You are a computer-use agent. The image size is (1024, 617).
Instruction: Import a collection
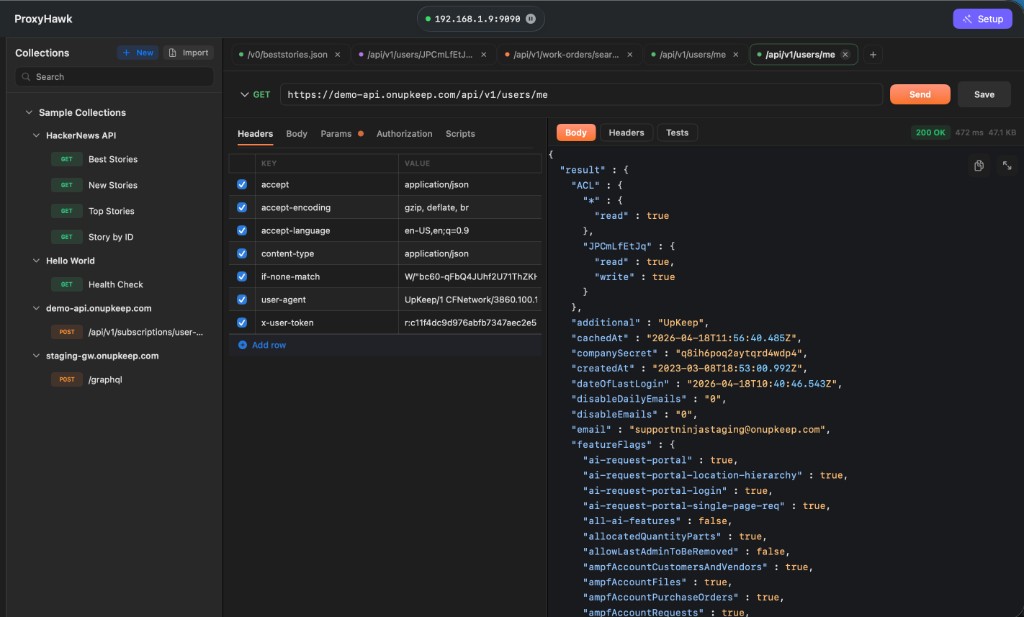click(x=189, y=53)
